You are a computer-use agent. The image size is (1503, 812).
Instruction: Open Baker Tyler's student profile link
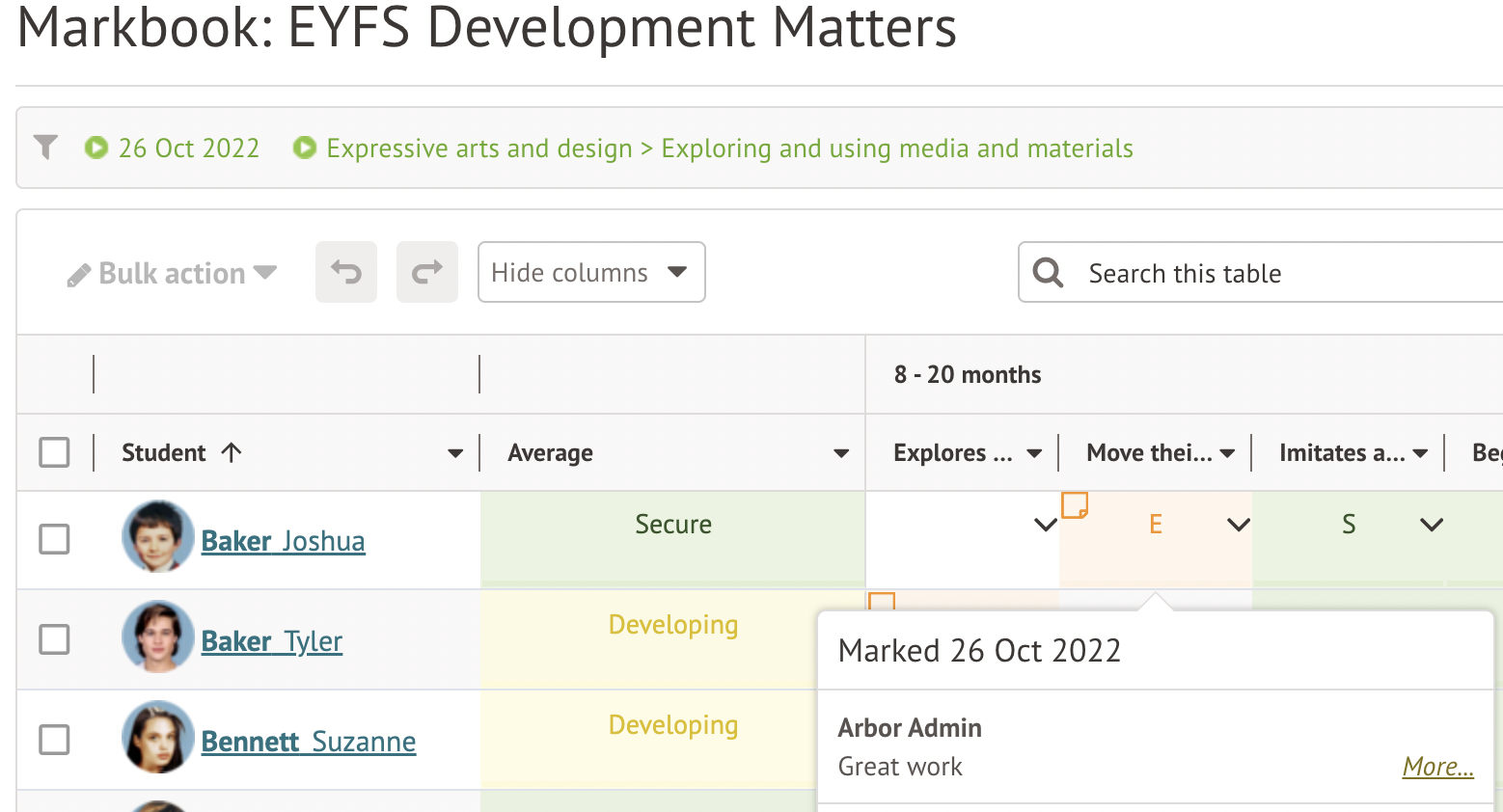[x=272, y=641]
